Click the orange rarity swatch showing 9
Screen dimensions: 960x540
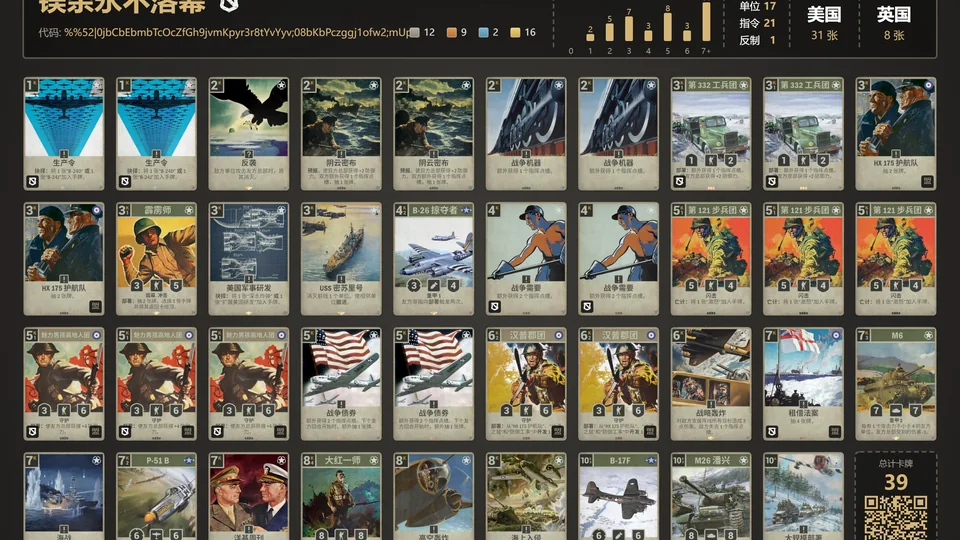coord(452,32)
